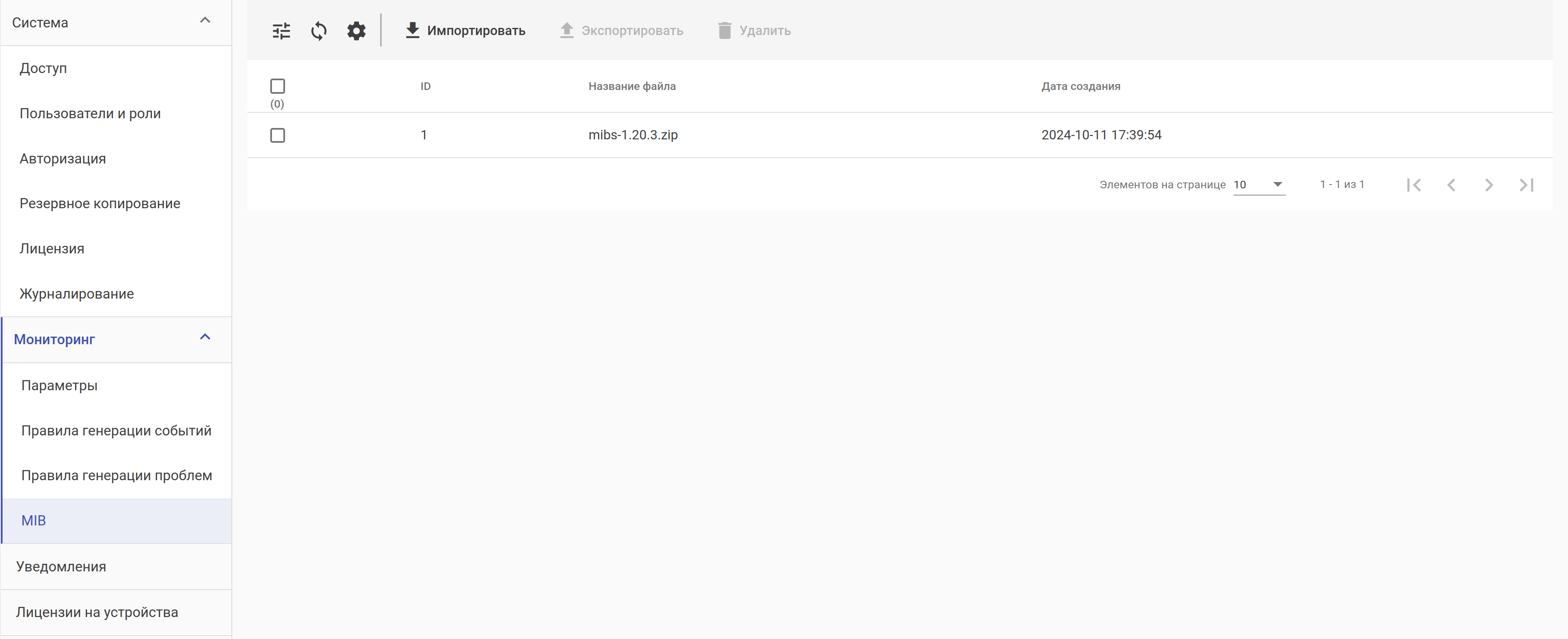1568x639 pixels.
Task: Collapse the Система section chevron
Action: coord(205,21)
